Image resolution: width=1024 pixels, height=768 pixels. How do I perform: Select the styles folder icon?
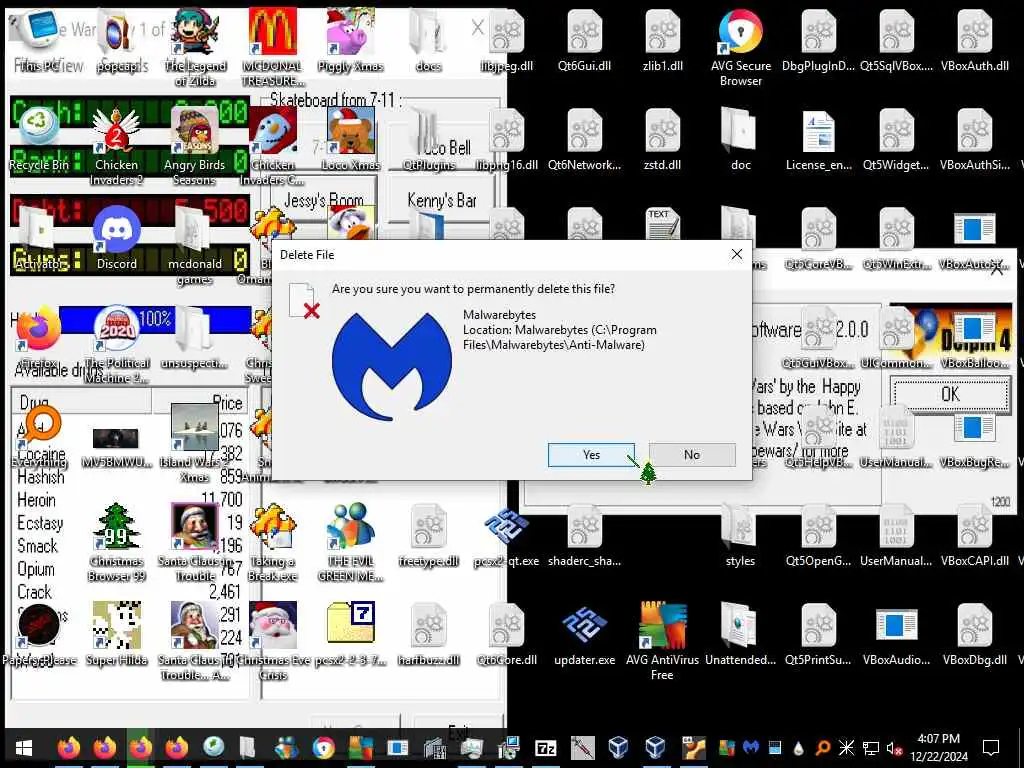[740, 536]
